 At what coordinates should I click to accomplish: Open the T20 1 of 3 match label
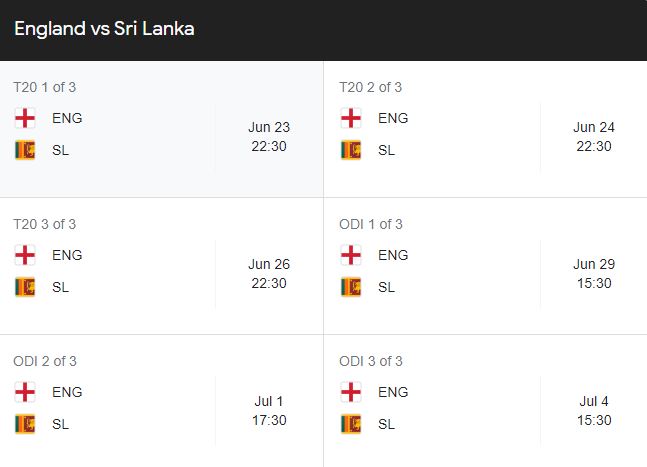coord(45,87)
